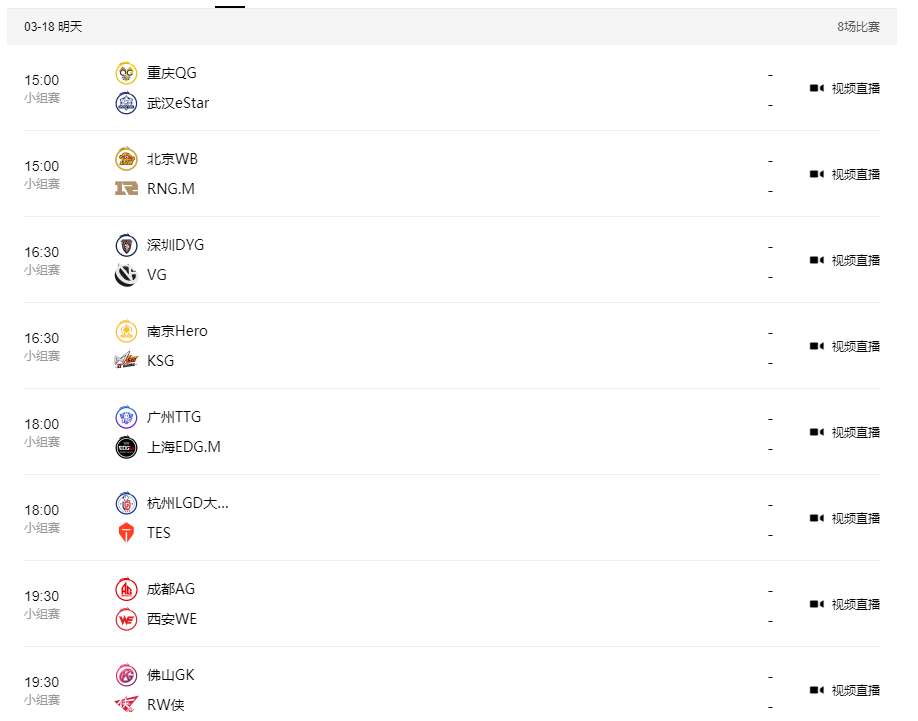
Task: Click the 杭州LGD大... team name
Action: click(x=187, y=503)
